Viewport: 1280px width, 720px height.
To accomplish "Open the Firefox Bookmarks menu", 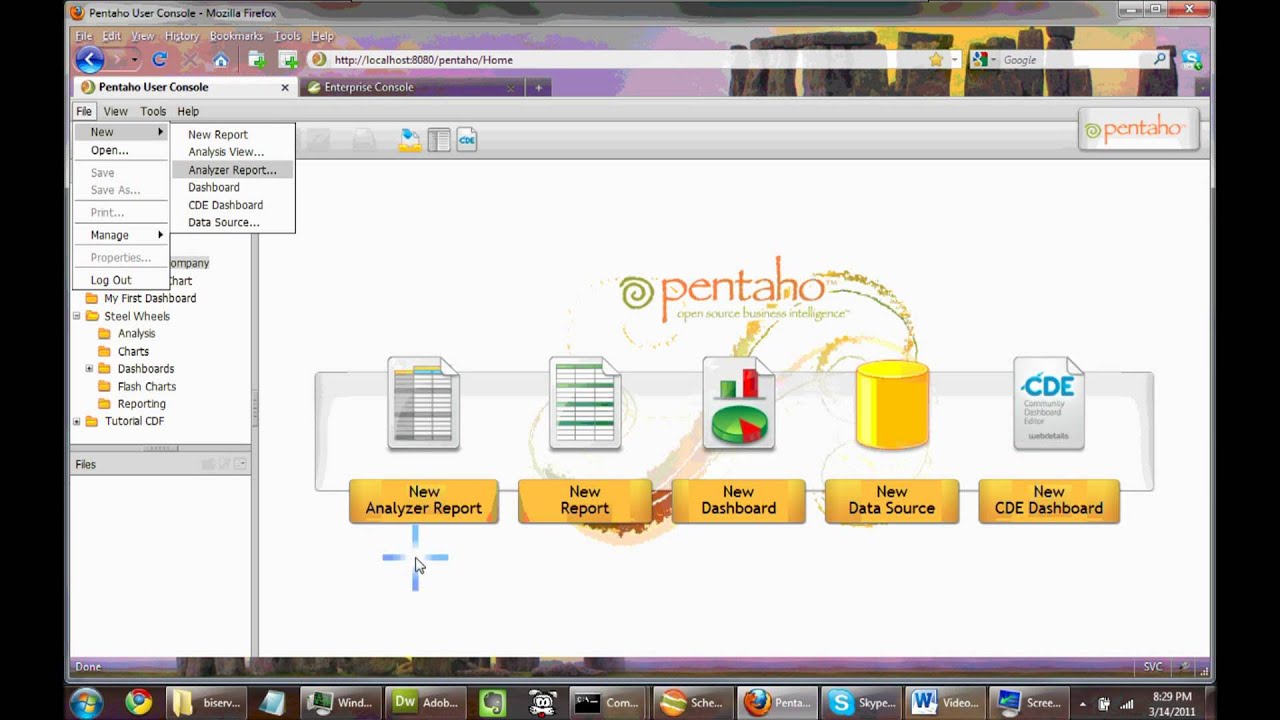I will (235, 36).
